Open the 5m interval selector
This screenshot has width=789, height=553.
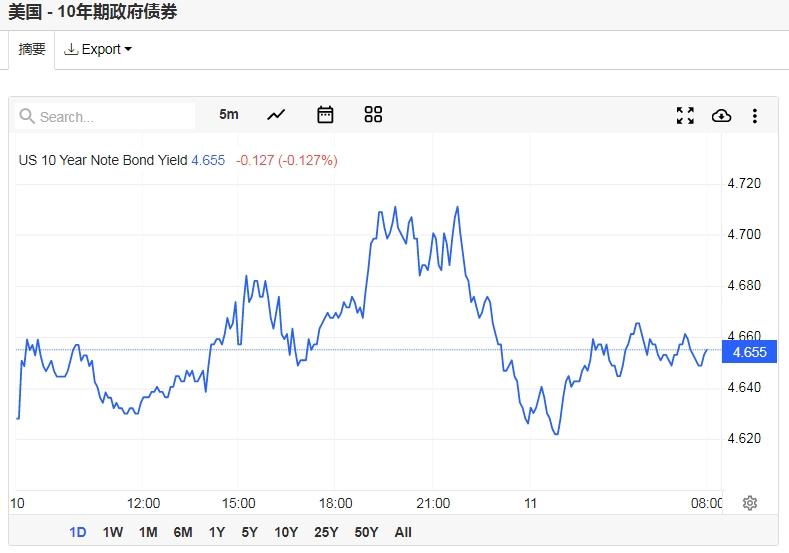coord(229,115)
